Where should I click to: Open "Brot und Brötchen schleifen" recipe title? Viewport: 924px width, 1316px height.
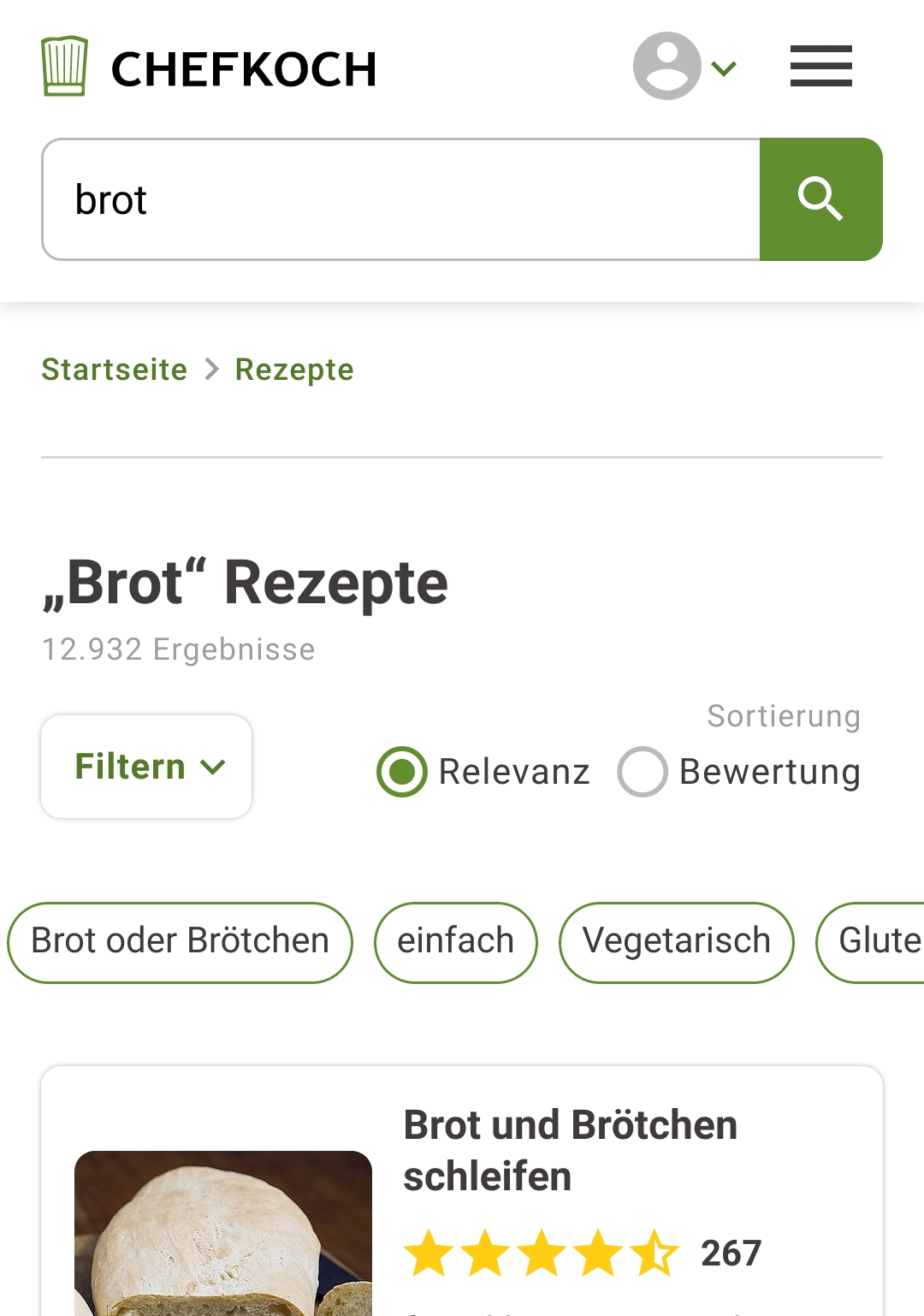point(570,1150)
